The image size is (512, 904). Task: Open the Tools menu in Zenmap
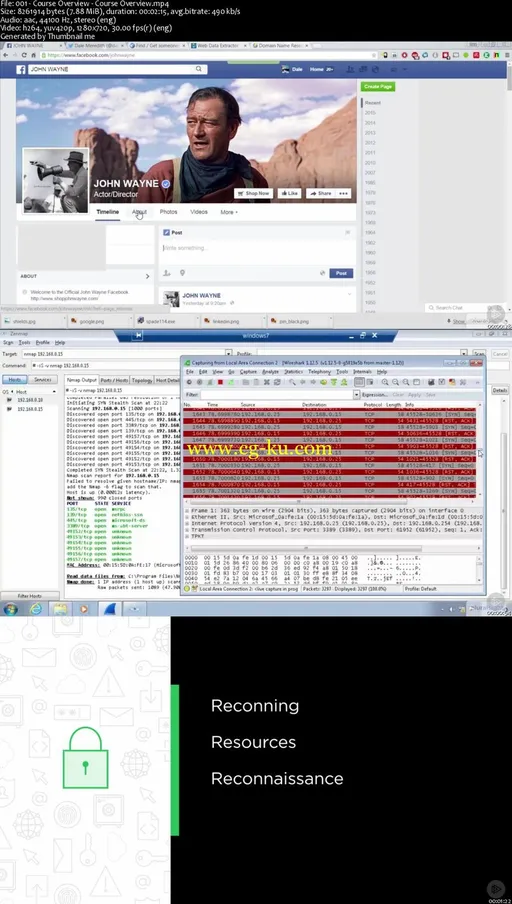[24, 342]
